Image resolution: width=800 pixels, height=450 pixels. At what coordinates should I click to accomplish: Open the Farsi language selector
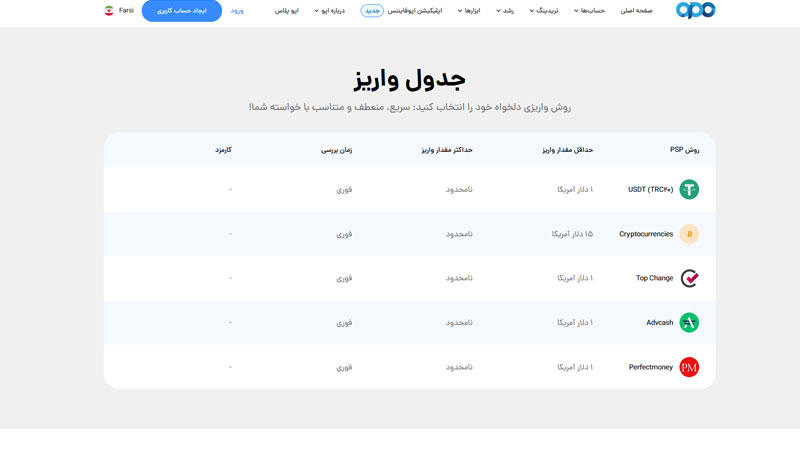[126, 10]
